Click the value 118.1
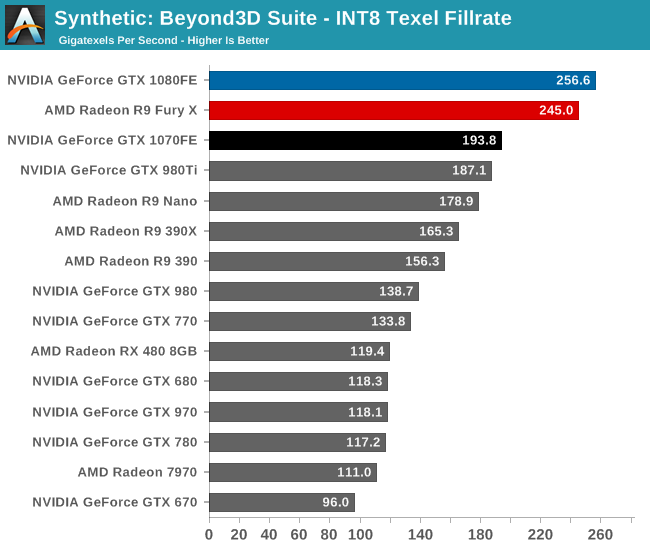The image size is (650, 550). click(x=365, y=412)
